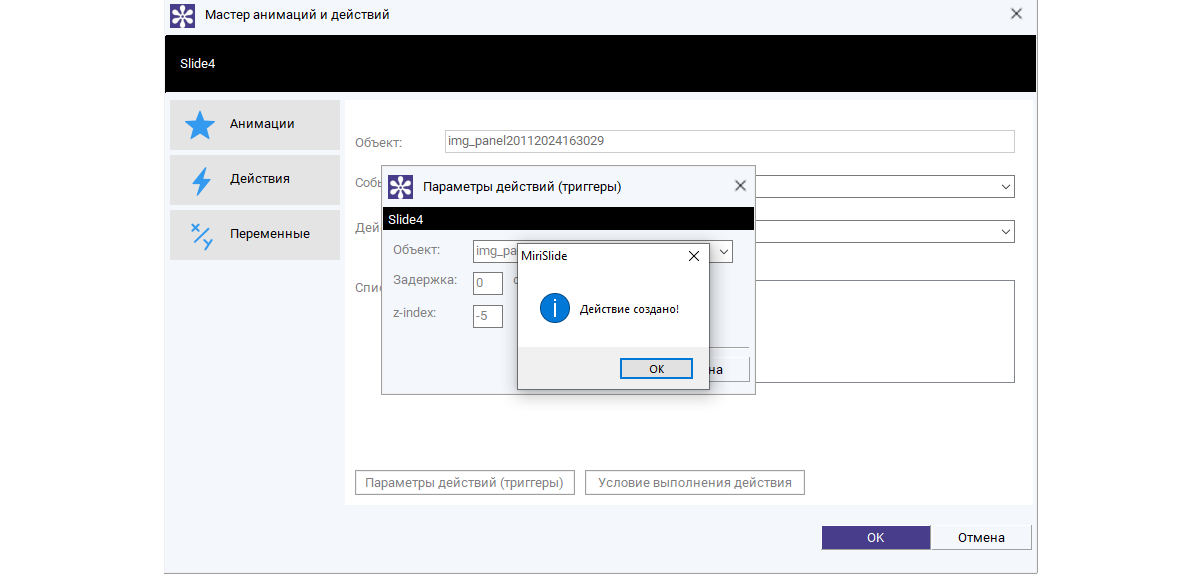Close the MiriSlide message box
Viewport: 1200px width, 574px height.
coord(694,256)
